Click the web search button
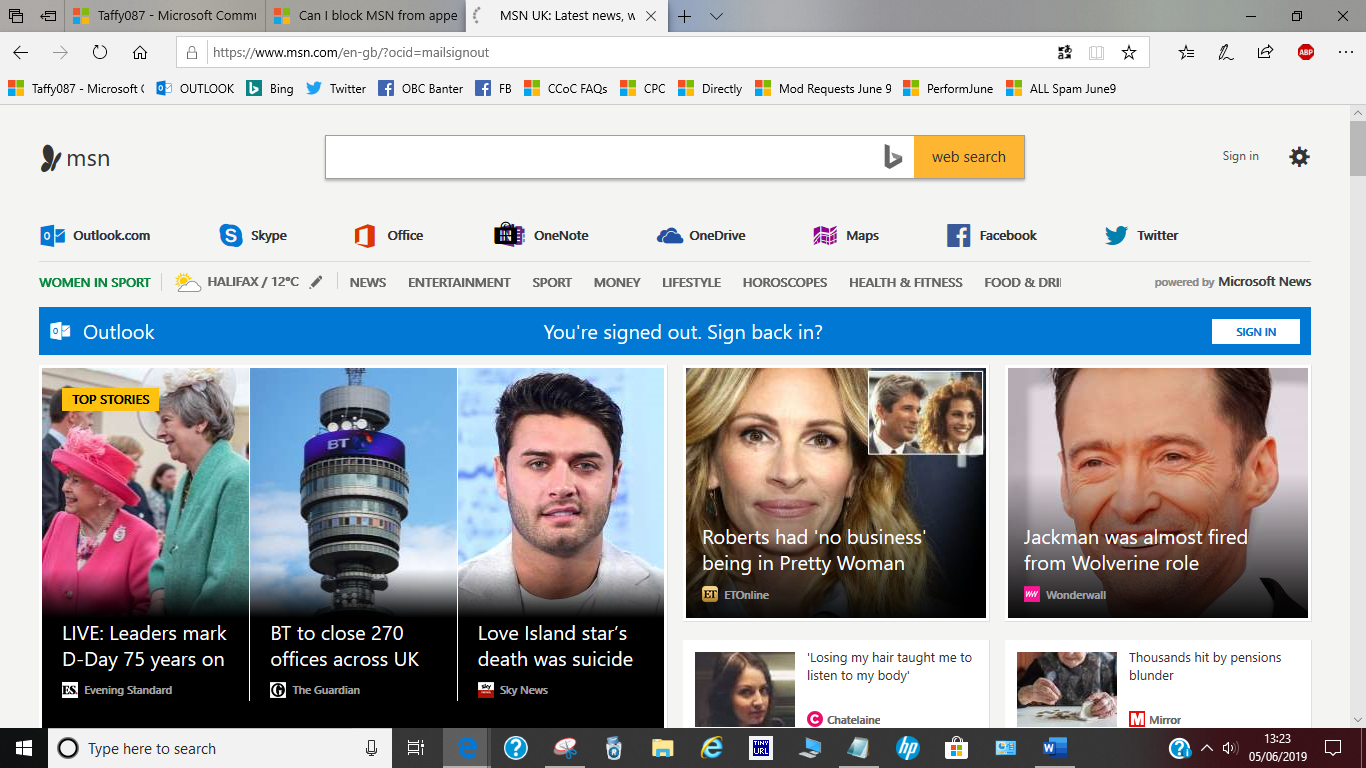 [969, 157]
